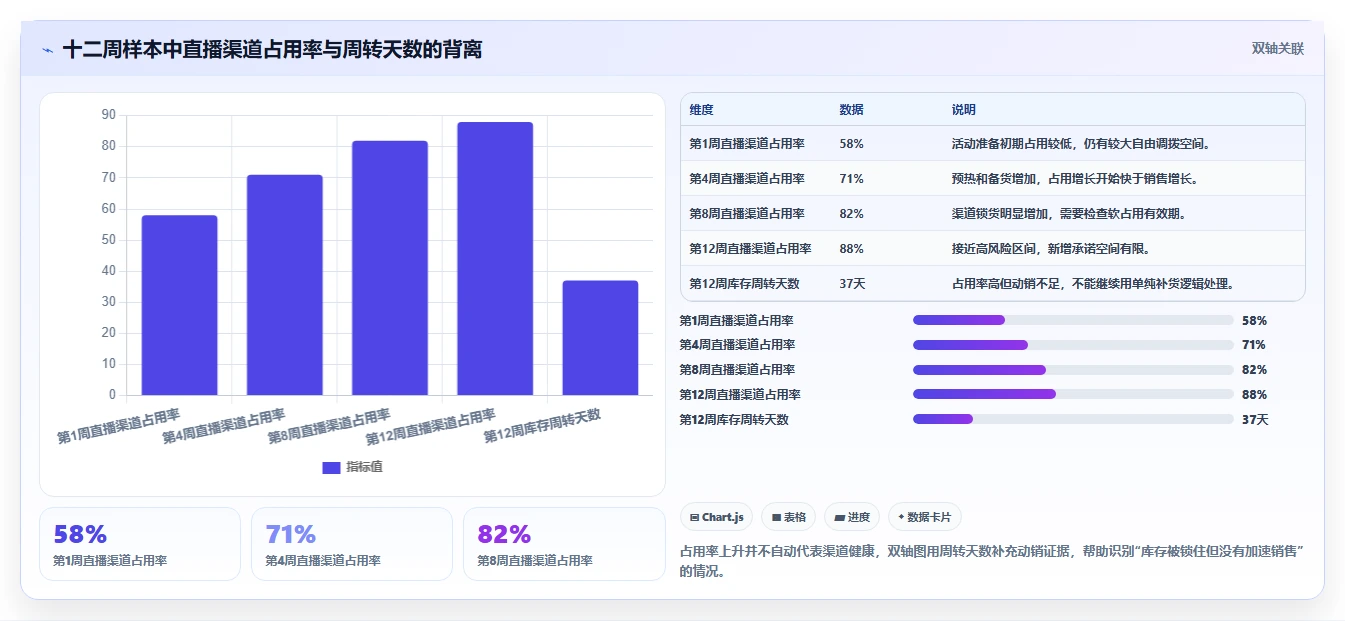
Task: Click the 第12周直播渠道占用率 bar in the chart
Action: point(495,258)
